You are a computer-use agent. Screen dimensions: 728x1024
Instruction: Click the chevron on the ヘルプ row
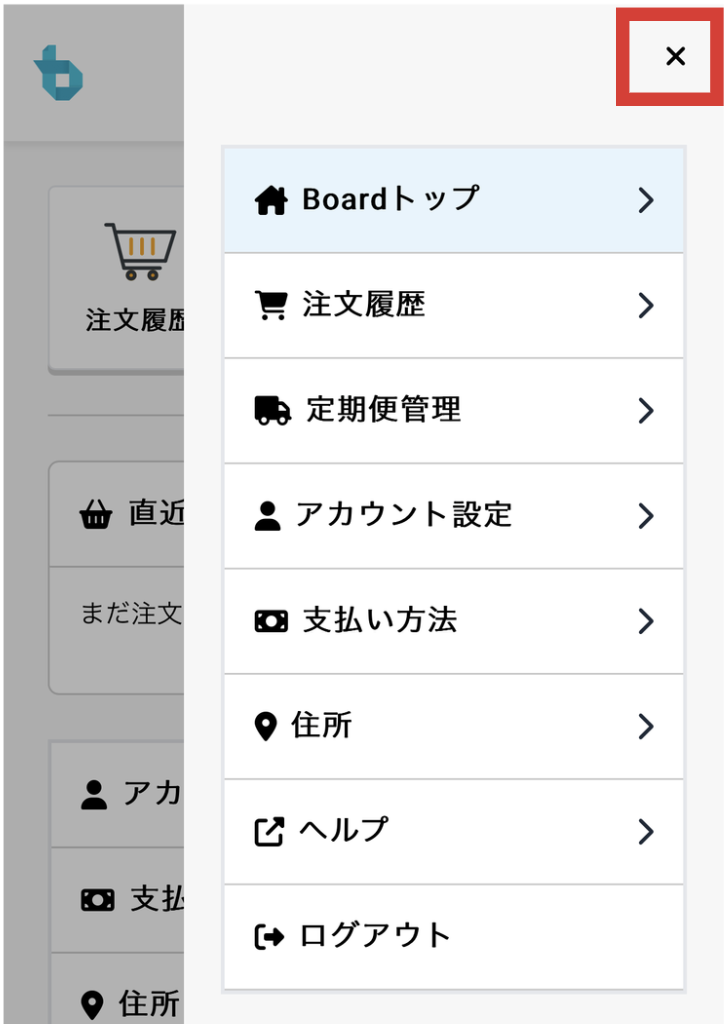646,831
